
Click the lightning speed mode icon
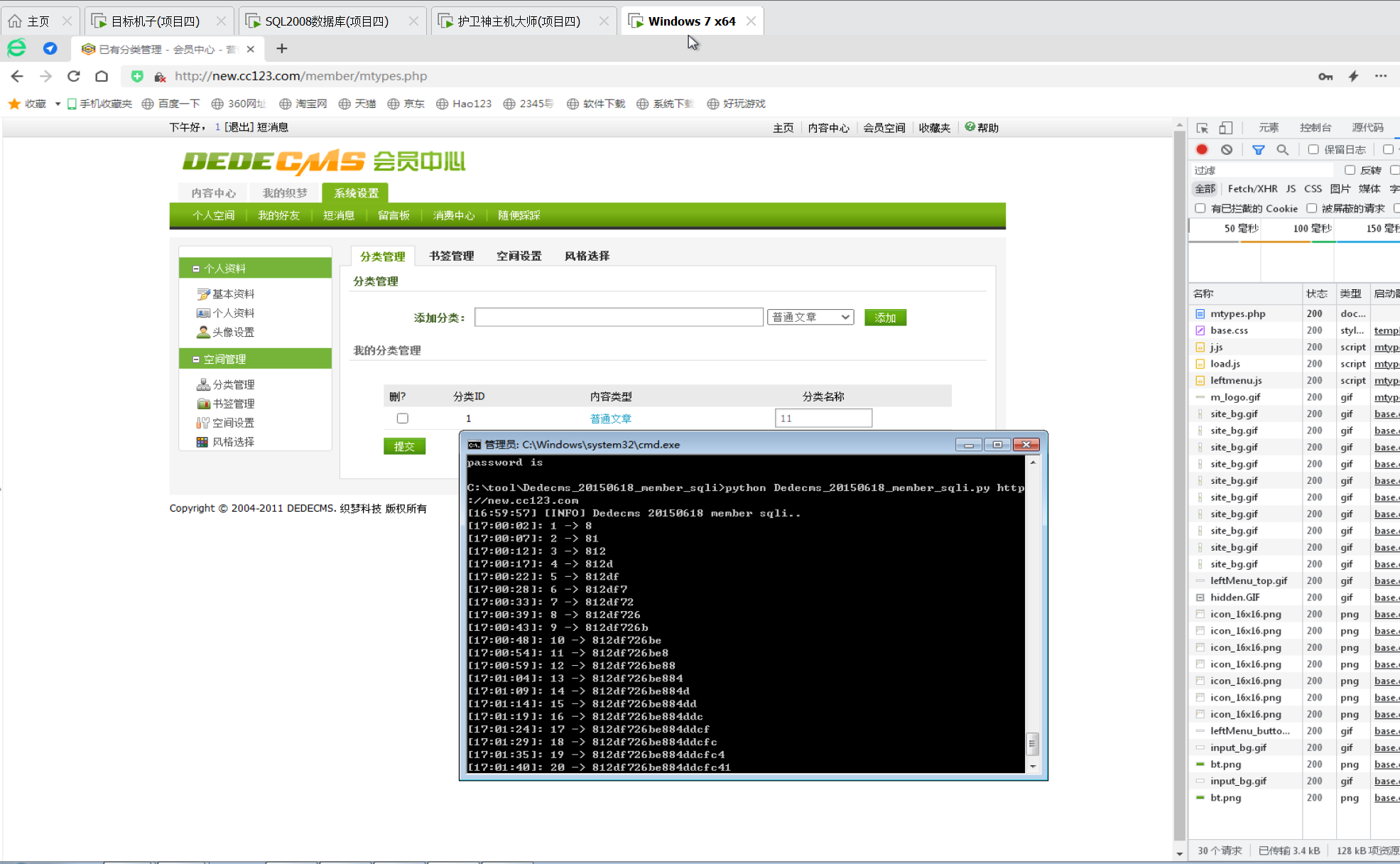[x=1353, y=76]
